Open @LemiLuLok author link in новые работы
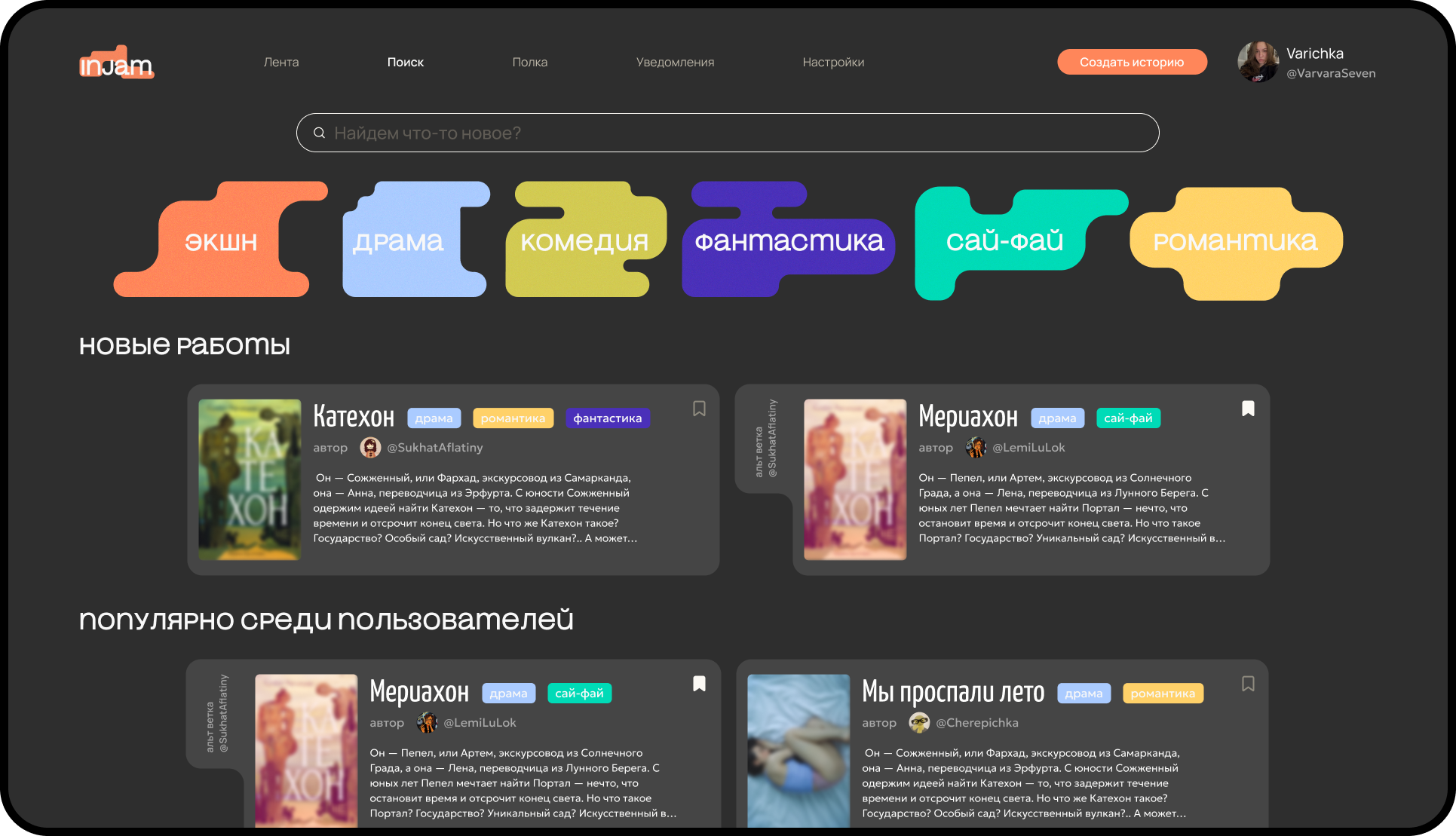The height and width of the screenshot is (836, 1456). pyautogui.click(x=1028, y=448)
